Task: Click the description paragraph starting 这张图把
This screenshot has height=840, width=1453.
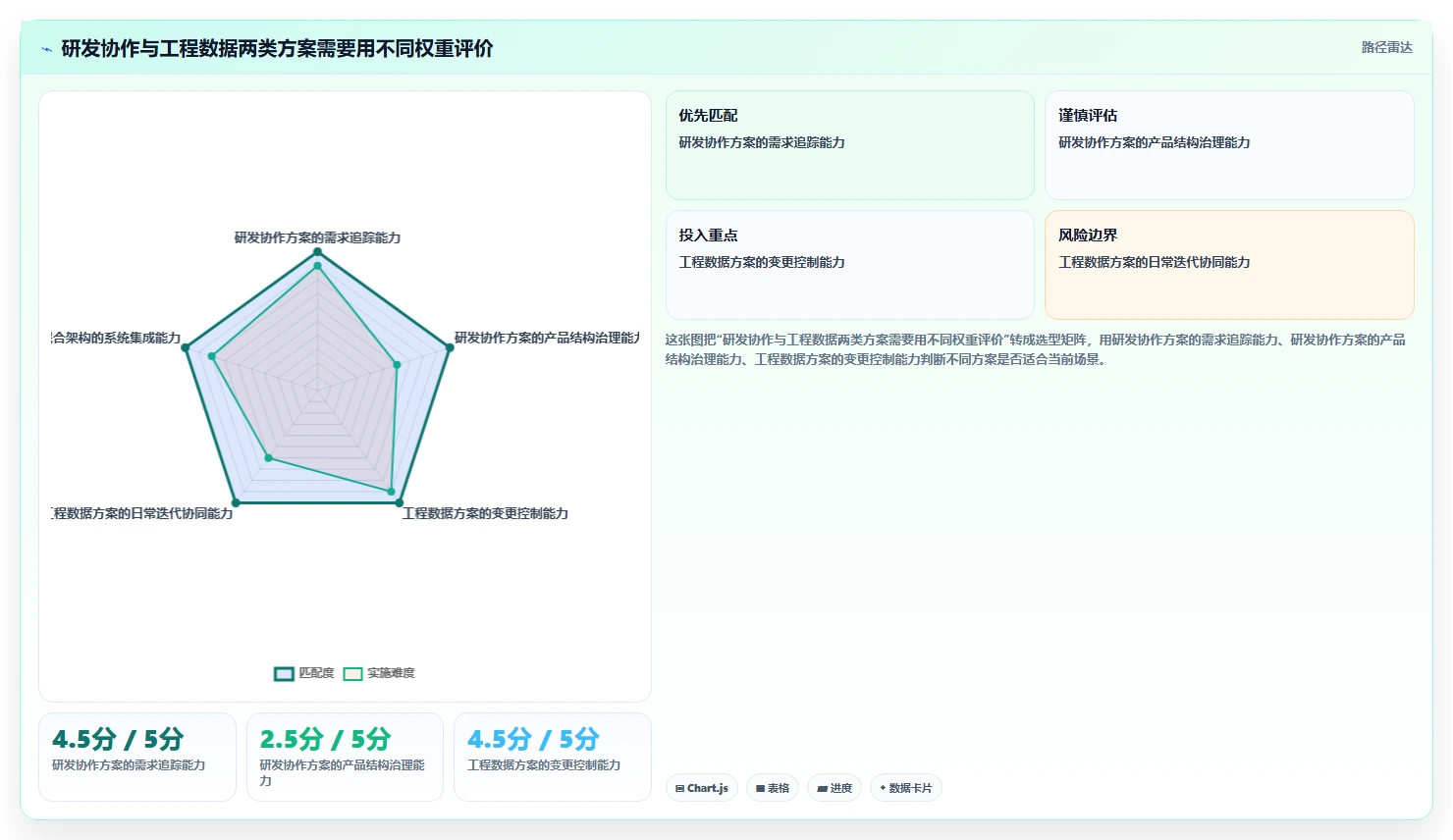Action: tap(1036, 349)
